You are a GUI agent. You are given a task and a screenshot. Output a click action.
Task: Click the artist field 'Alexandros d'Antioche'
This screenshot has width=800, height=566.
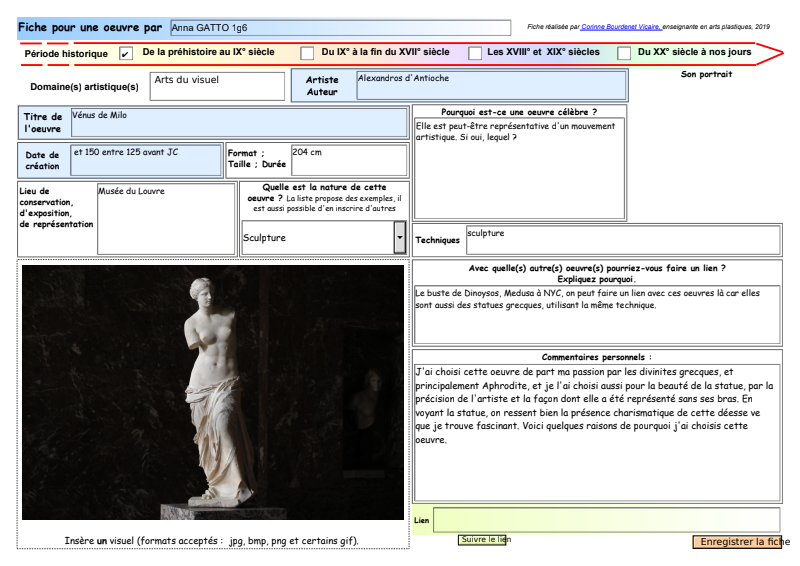tap(491, 86)
